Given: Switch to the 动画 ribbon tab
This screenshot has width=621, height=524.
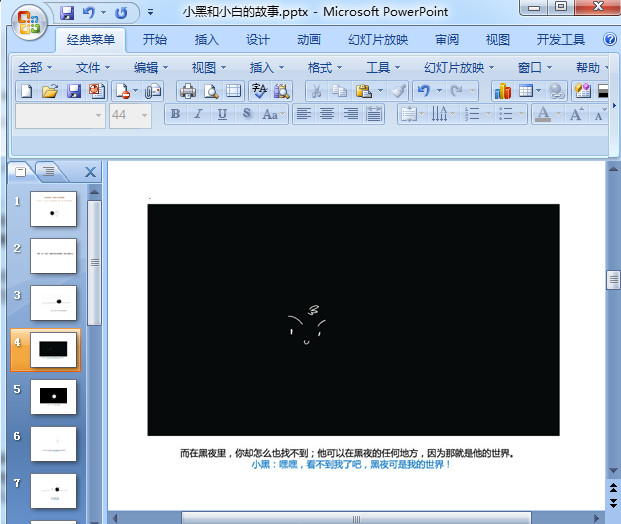Looking at the screenshot, I should pos(309,39).
